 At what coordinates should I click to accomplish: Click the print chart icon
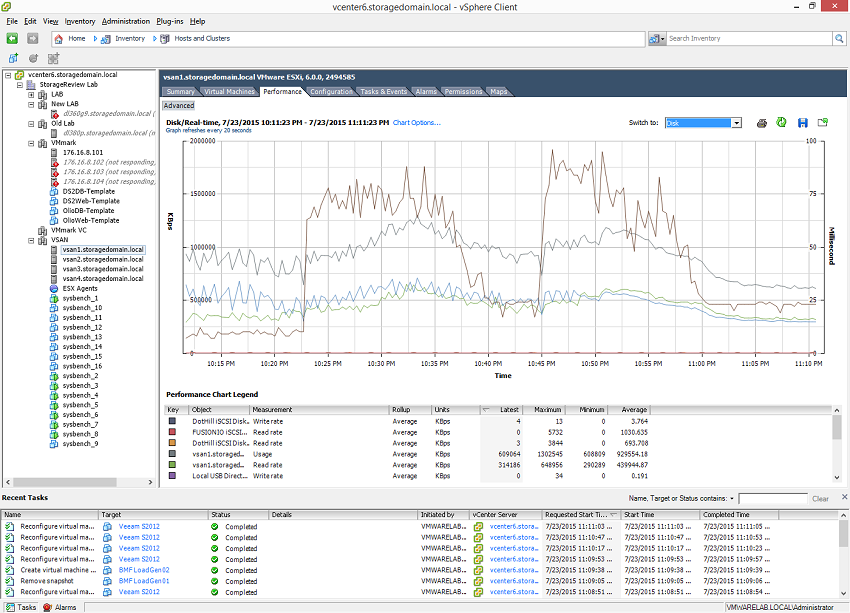[x=762, y=123]
